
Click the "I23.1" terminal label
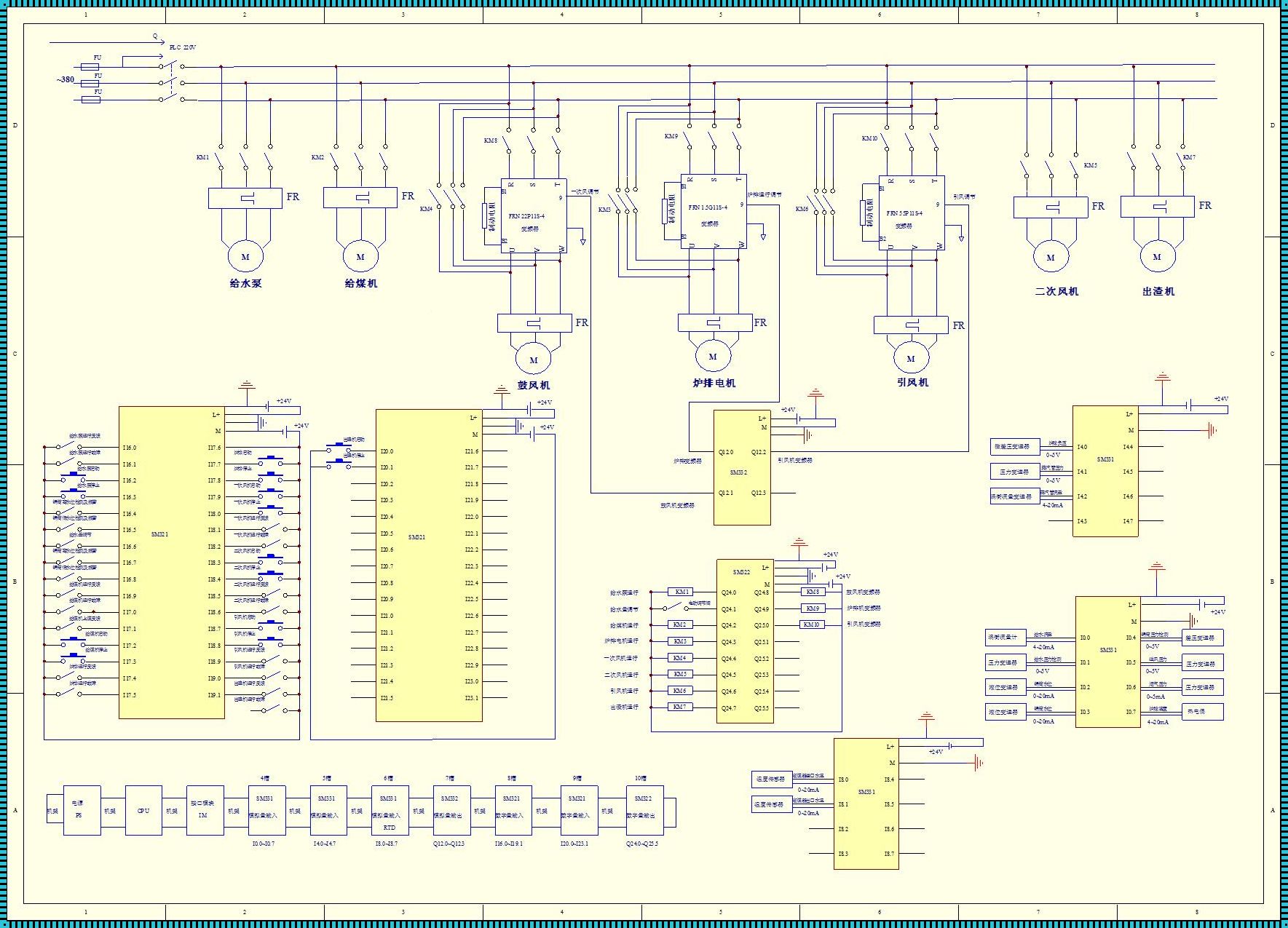tap(472, 698)
